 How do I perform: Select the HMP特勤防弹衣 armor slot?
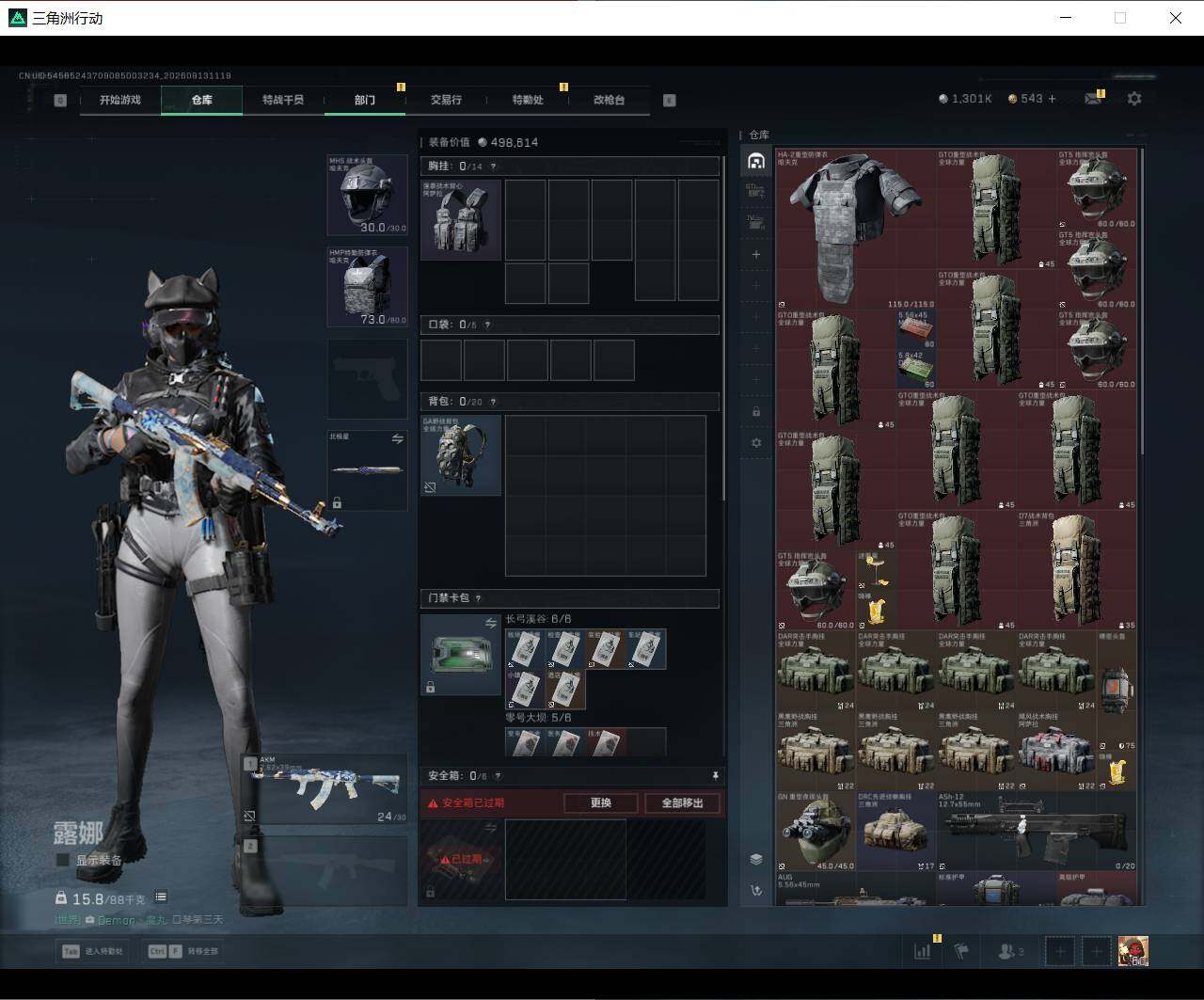[367, 287]
